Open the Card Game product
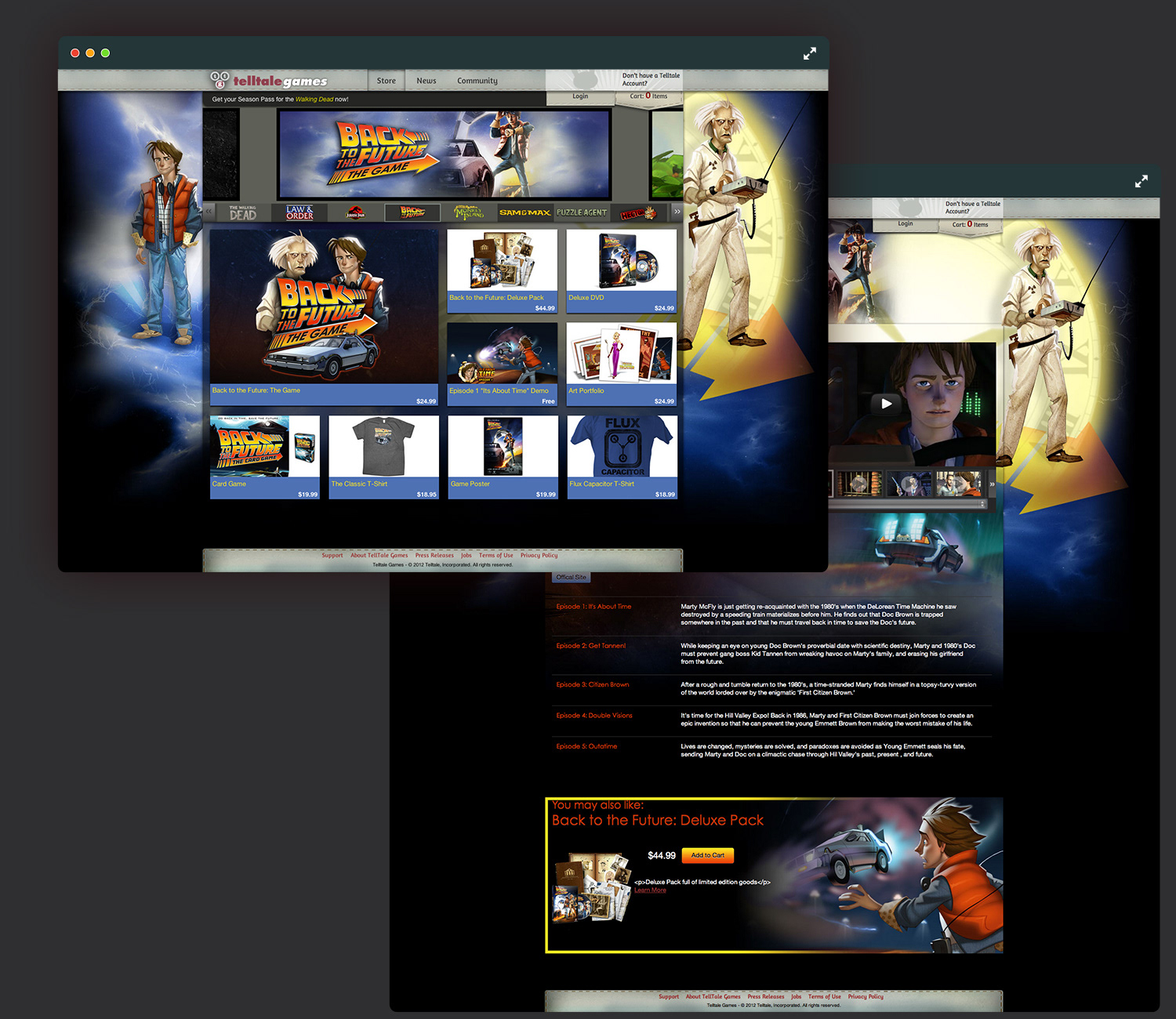This screenshot has width=1176, height=1019. 265,457
